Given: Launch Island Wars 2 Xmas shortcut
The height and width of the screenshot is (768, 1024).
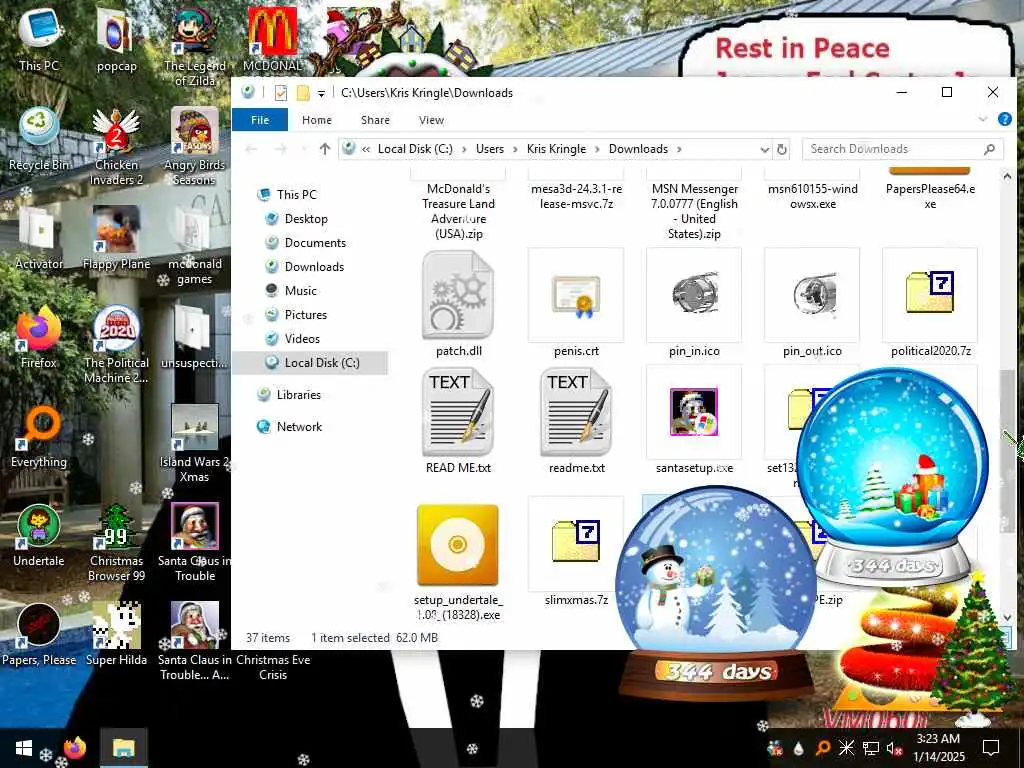Looking at the screenshot, I should pyautogui.click(x=195, y=444).
